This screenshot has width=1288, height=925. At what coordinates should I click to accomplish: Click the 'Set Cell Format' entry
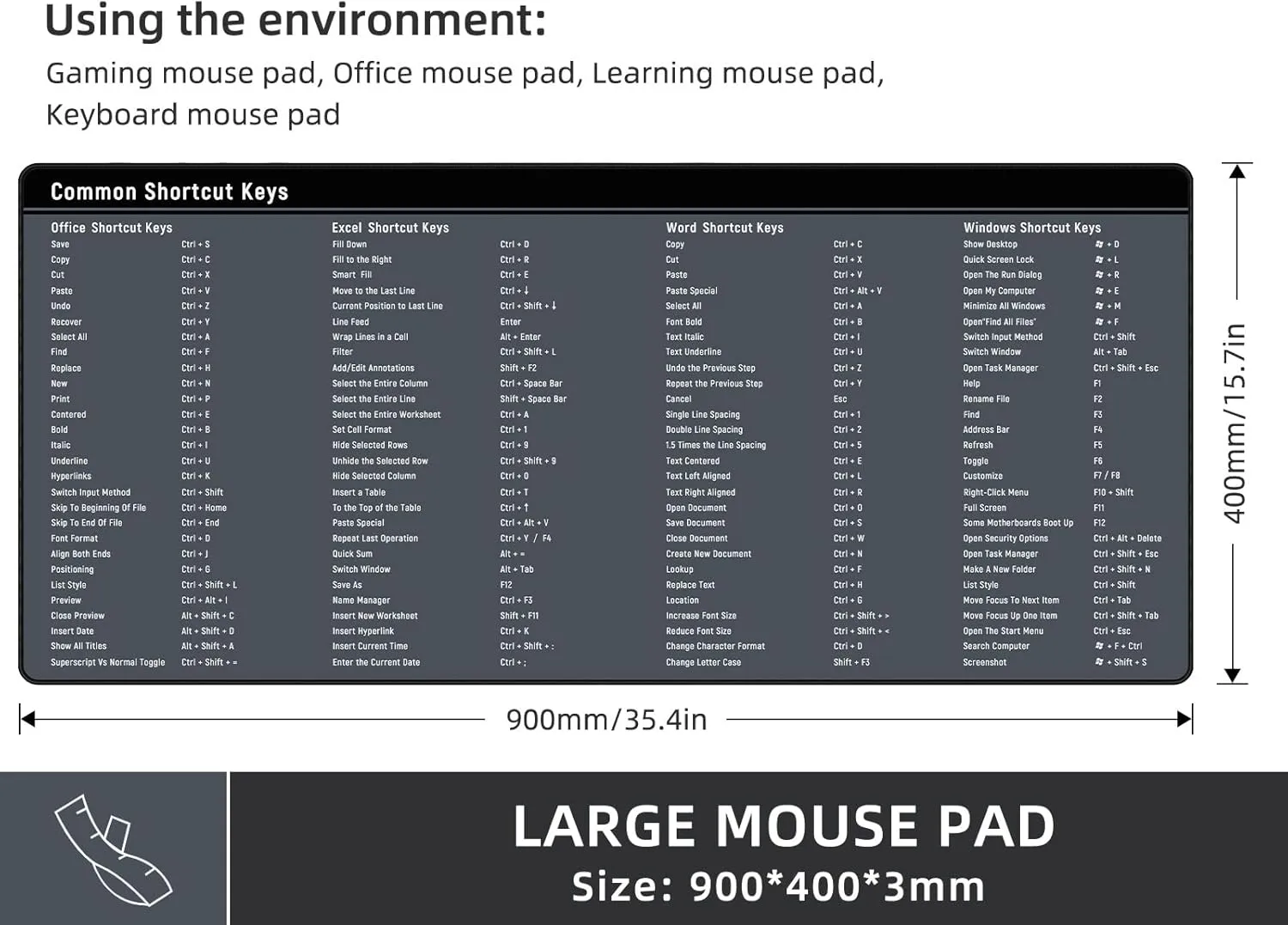point(361,430)
